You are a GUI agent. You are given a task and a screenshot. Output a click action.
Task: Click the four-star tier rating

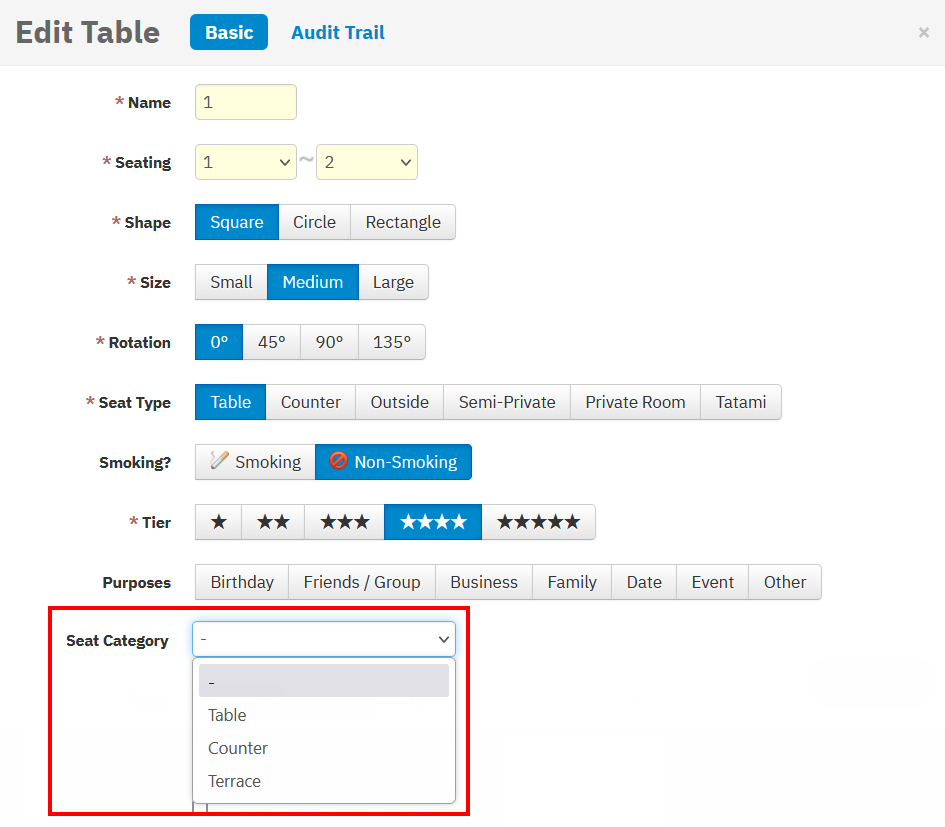pos(433,522)
